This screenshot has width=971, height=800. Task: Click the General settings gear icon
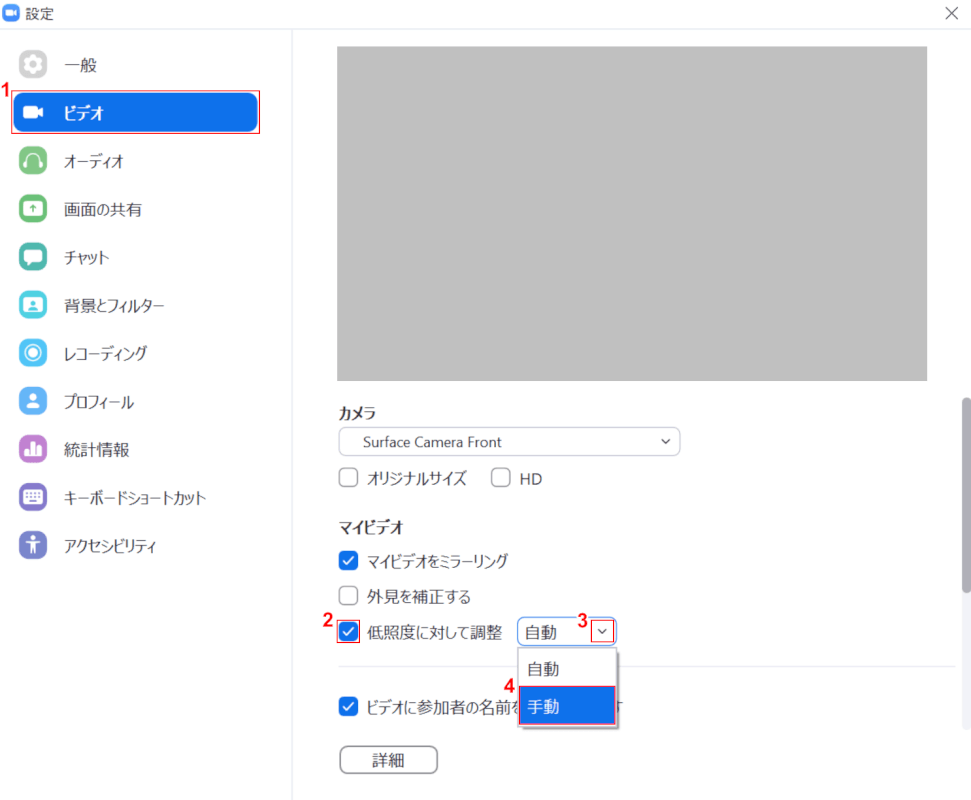[x=33, y=65]
